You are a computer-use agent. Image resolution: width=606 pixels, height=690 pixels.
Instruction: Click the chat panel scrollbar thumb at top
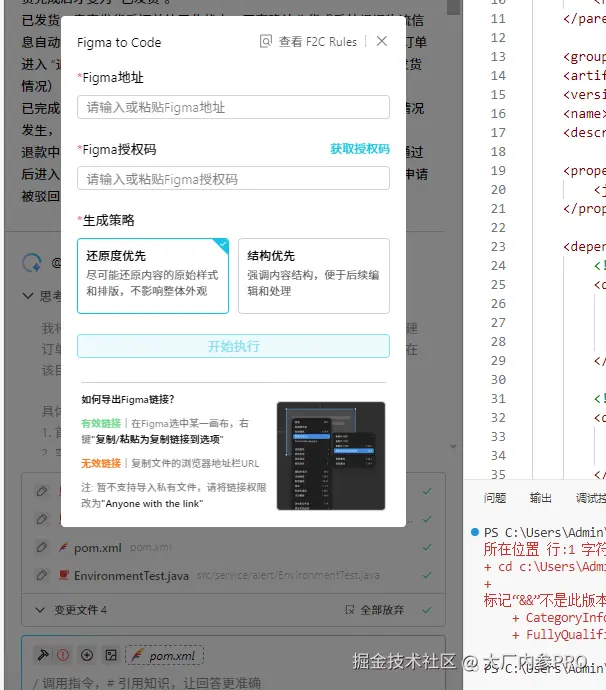[x=453, y=7]
